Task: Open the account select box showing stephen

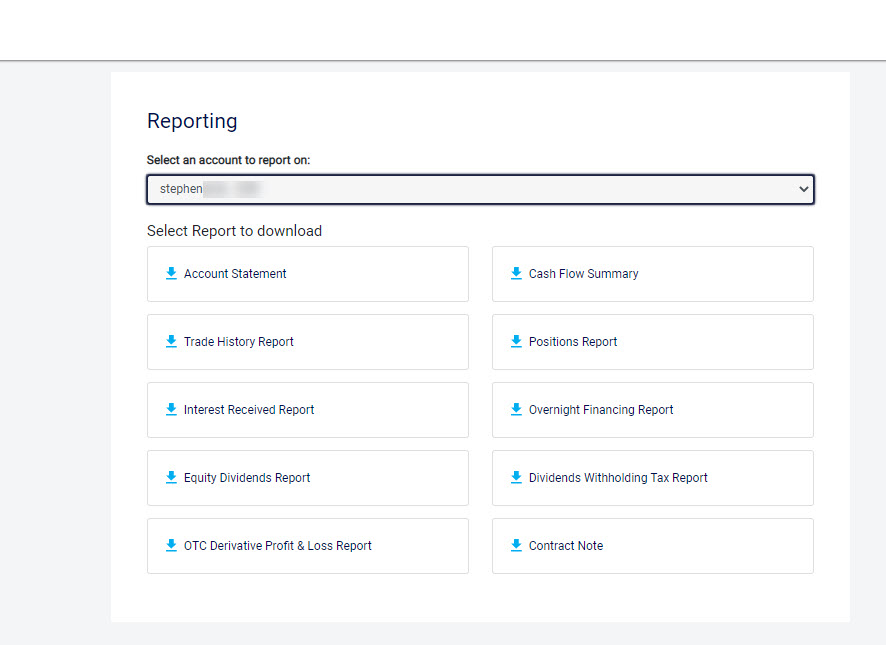Action: coord(480,189)
